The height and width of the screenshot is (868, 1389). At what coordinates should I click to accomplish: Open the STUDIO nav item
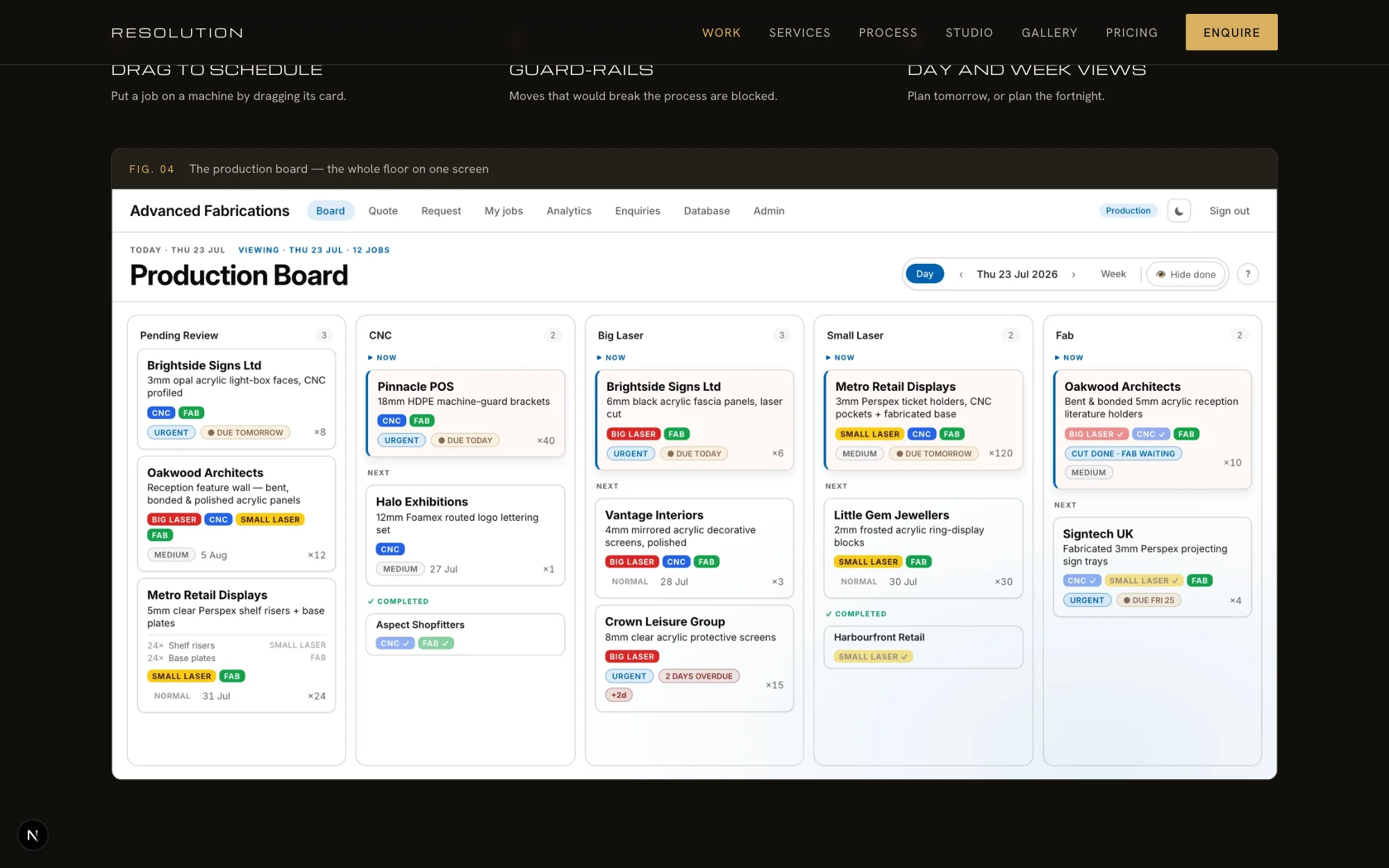click(x=969, y=33)
